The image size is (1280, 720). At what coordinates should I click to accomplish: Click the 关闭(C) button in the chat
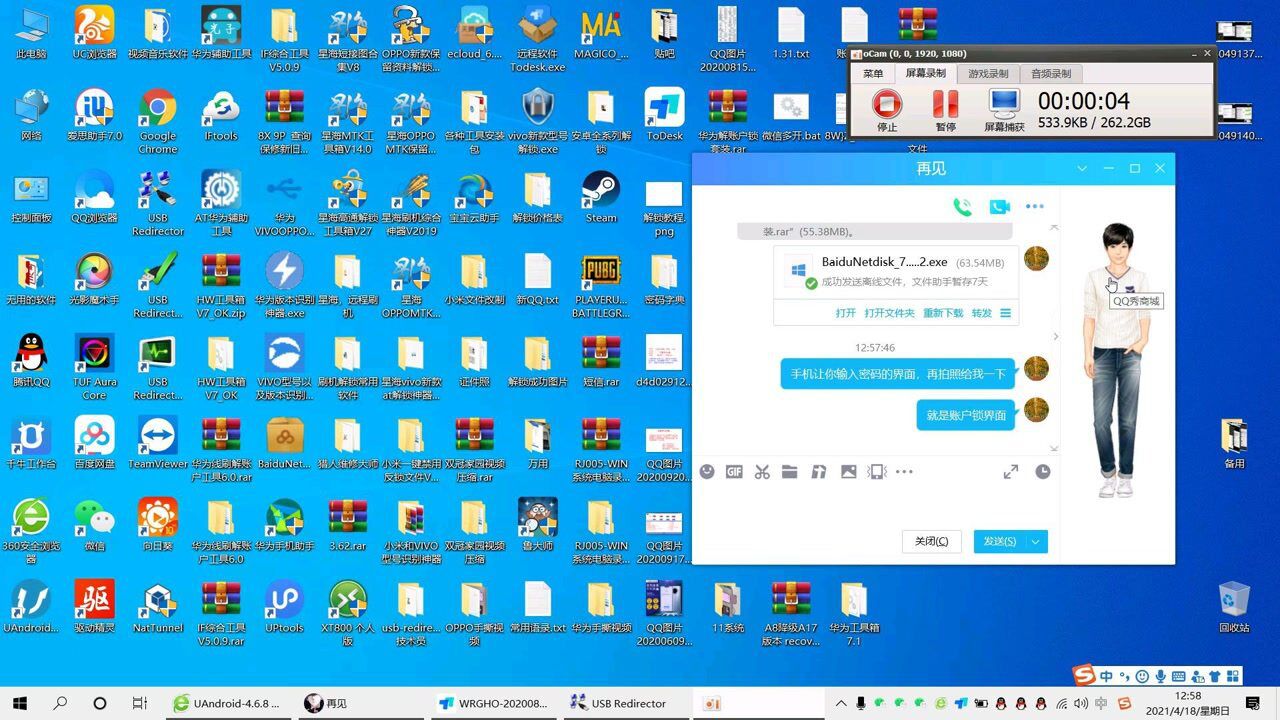pos(932,541)
